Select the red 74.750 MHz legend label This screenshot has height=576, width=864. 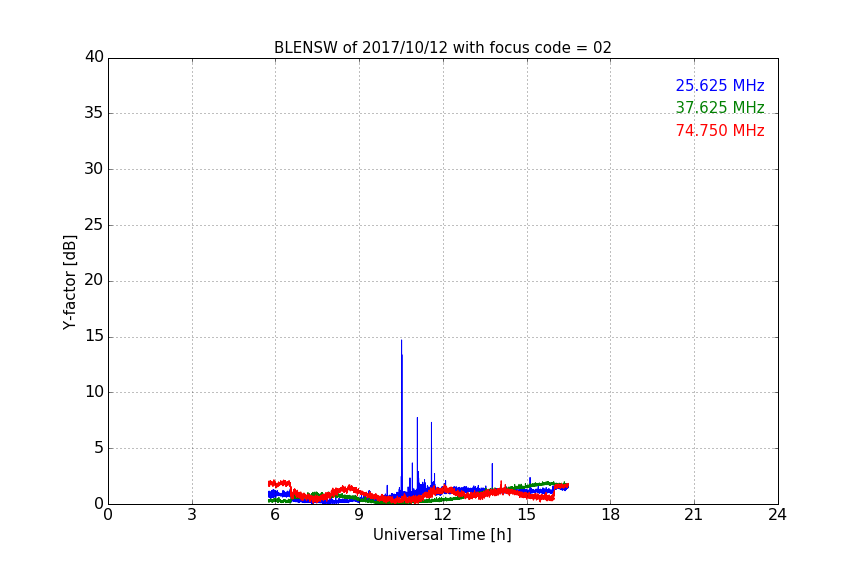[x=720, y=131]
